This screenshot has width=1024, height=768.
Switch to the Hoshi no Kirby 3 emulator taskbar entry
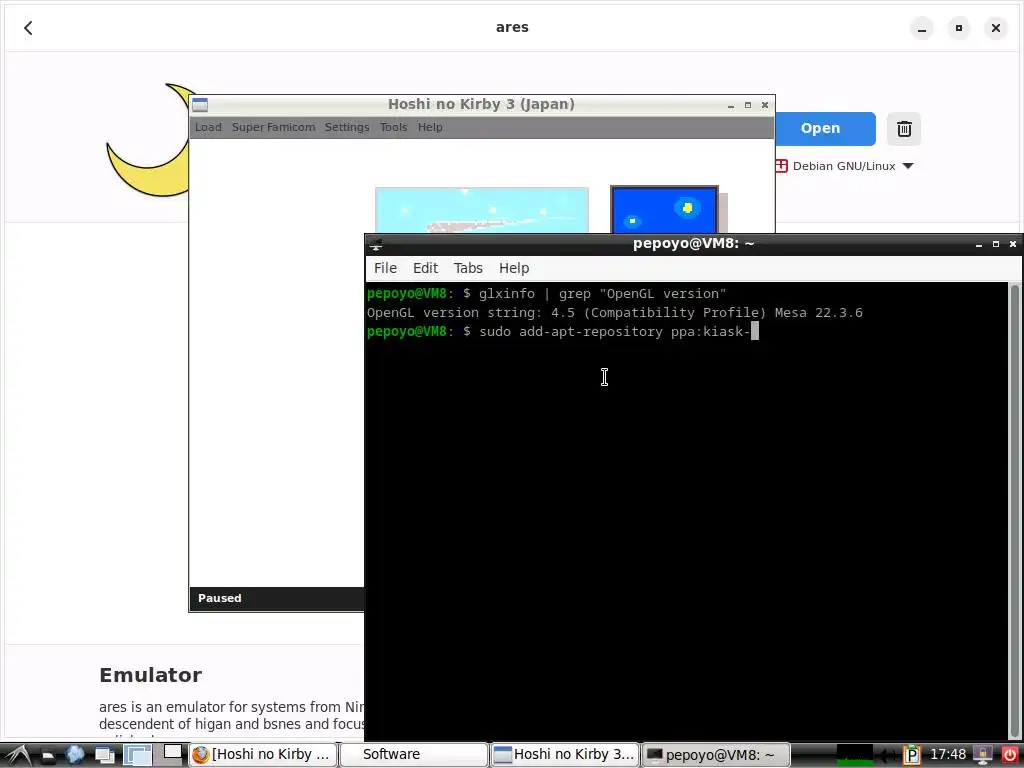pyautogui.click(x=564, y=754)
